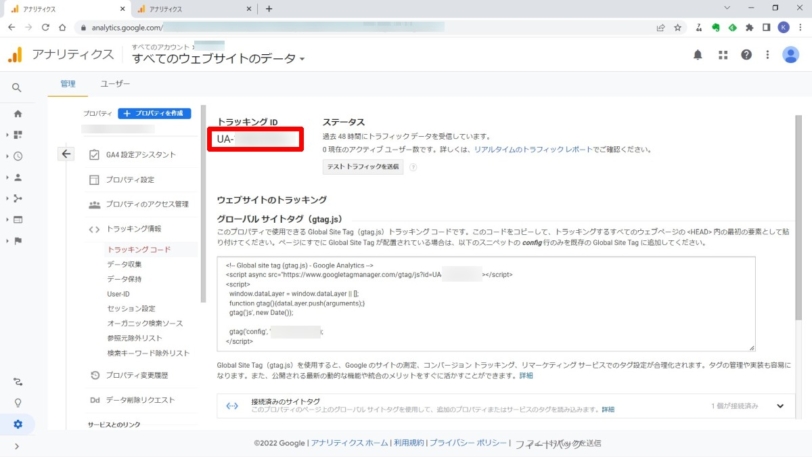
Task: Click the プロパティを作成 button
Action: pos(154,113)
